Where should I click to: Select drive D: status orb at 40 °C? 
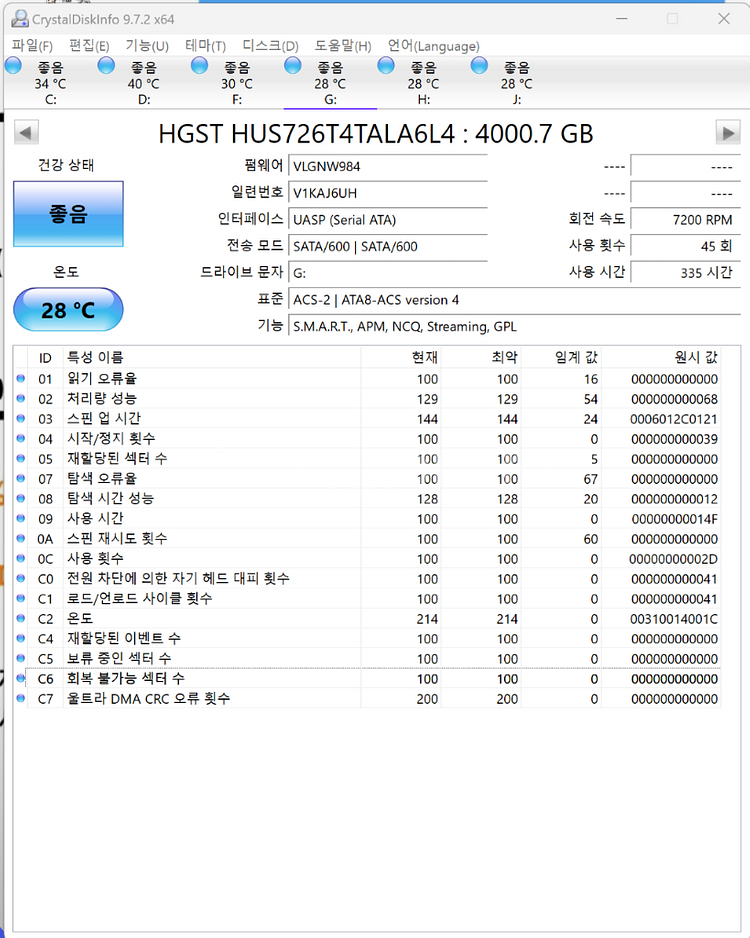point(106,66)
